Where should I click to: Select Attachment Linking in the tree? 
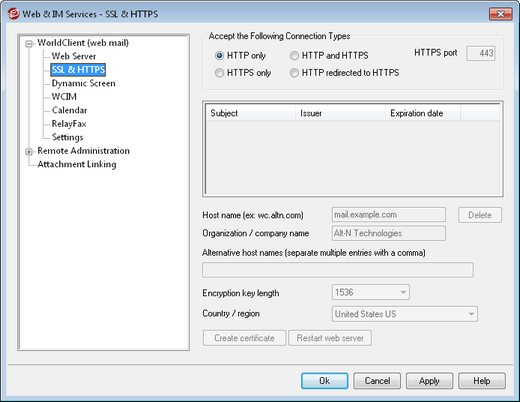(77, 164)
